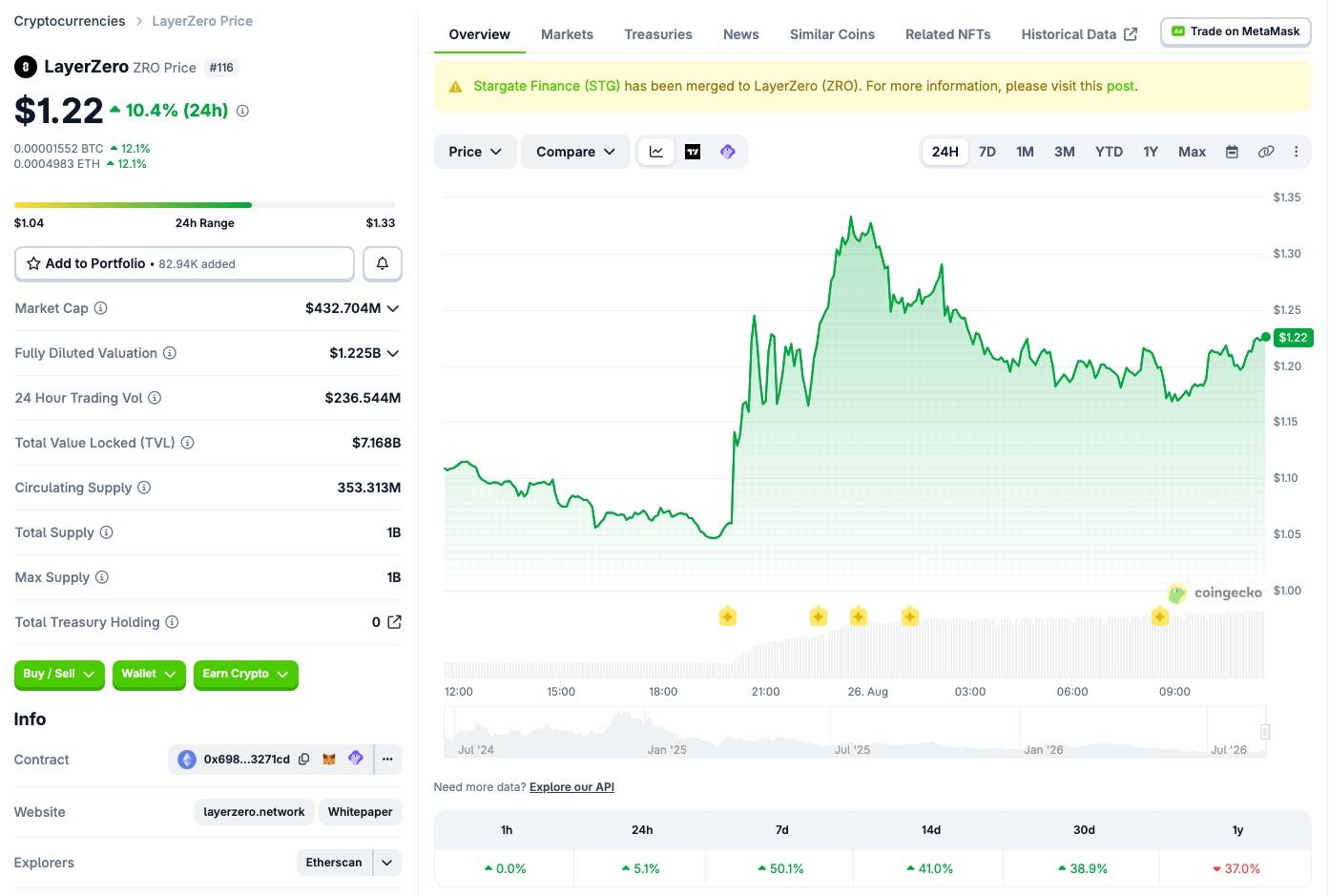Select the 3M chart time range

1065,152
